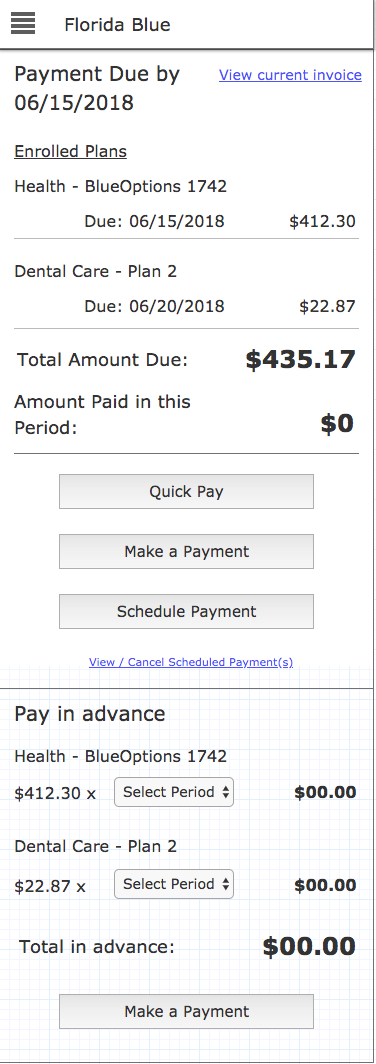Click the Florida Blue header title
This screenshot has height=1064, width=376.
(117, 25)
